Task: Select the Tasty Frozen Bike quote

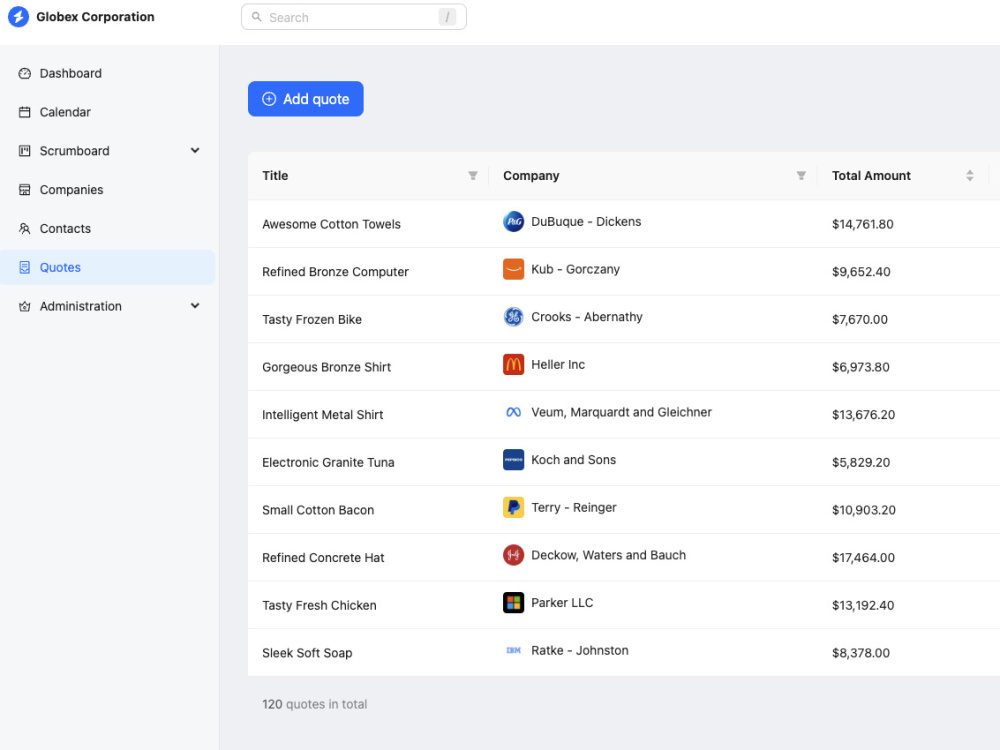Action: pos(312,320)
